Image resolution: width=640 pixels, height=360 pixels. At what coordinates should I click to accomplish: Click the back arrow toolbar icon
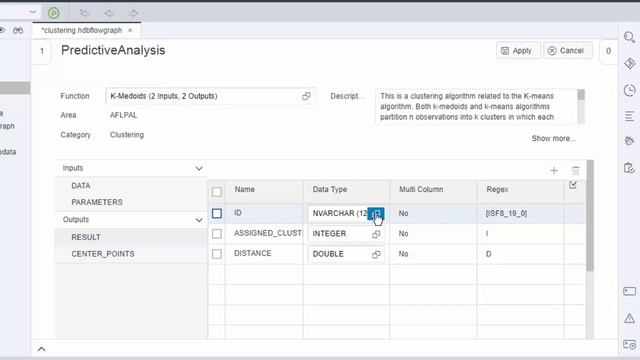[x=109, y=13]
